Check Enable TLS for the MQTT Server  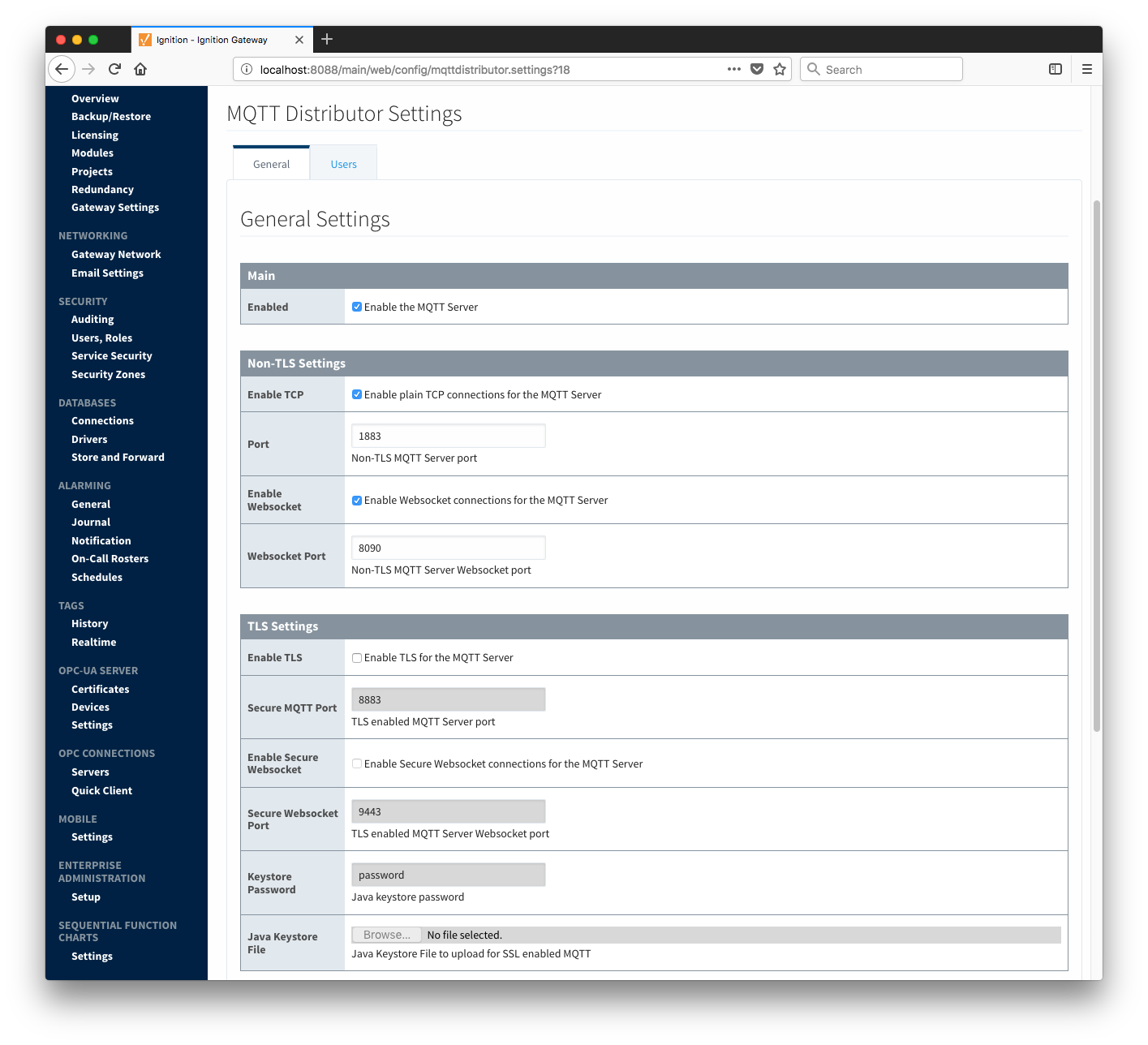pos(357,658)
